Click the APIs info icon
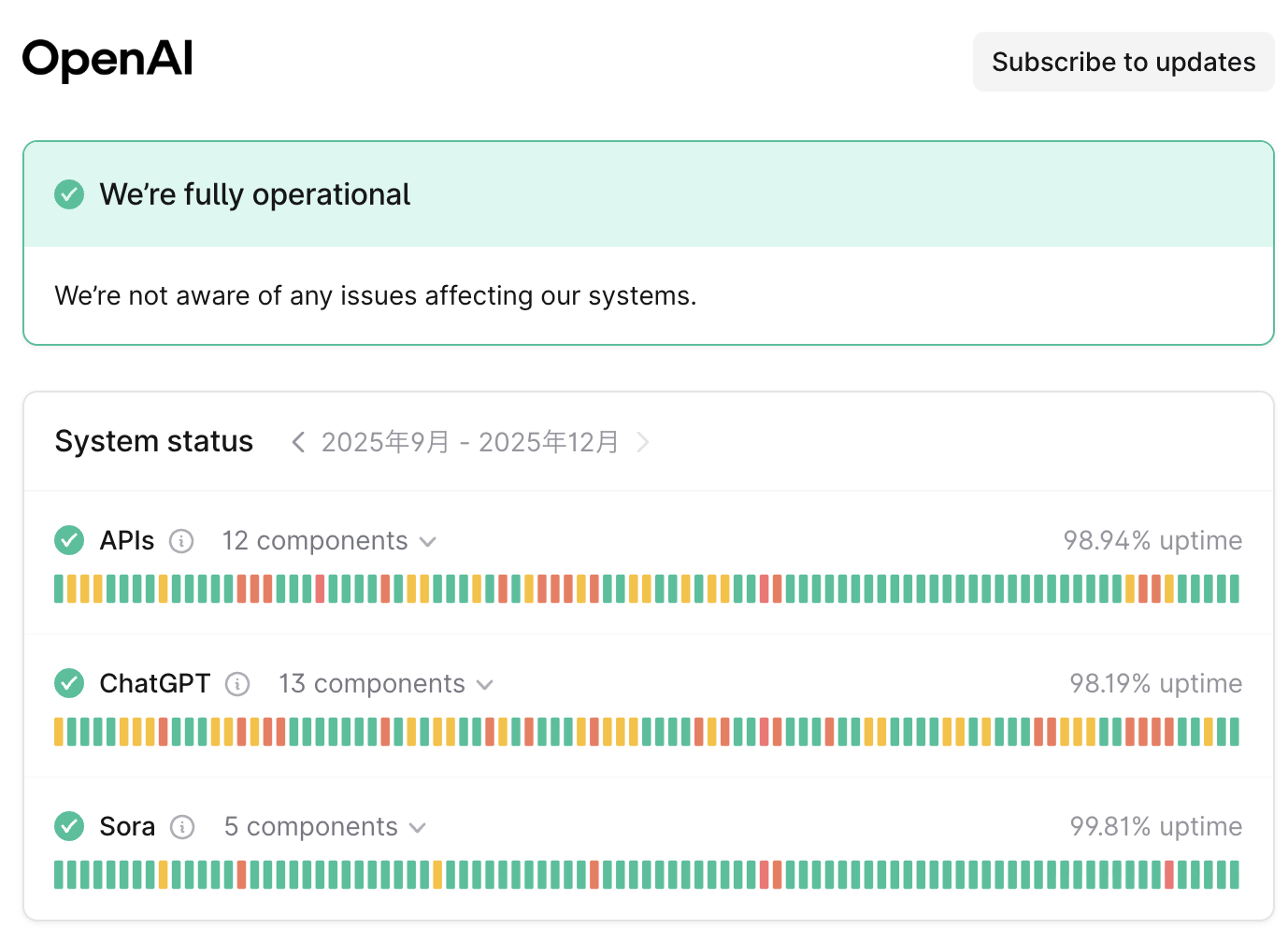The image size is (1288, 942). coord(181,541)
